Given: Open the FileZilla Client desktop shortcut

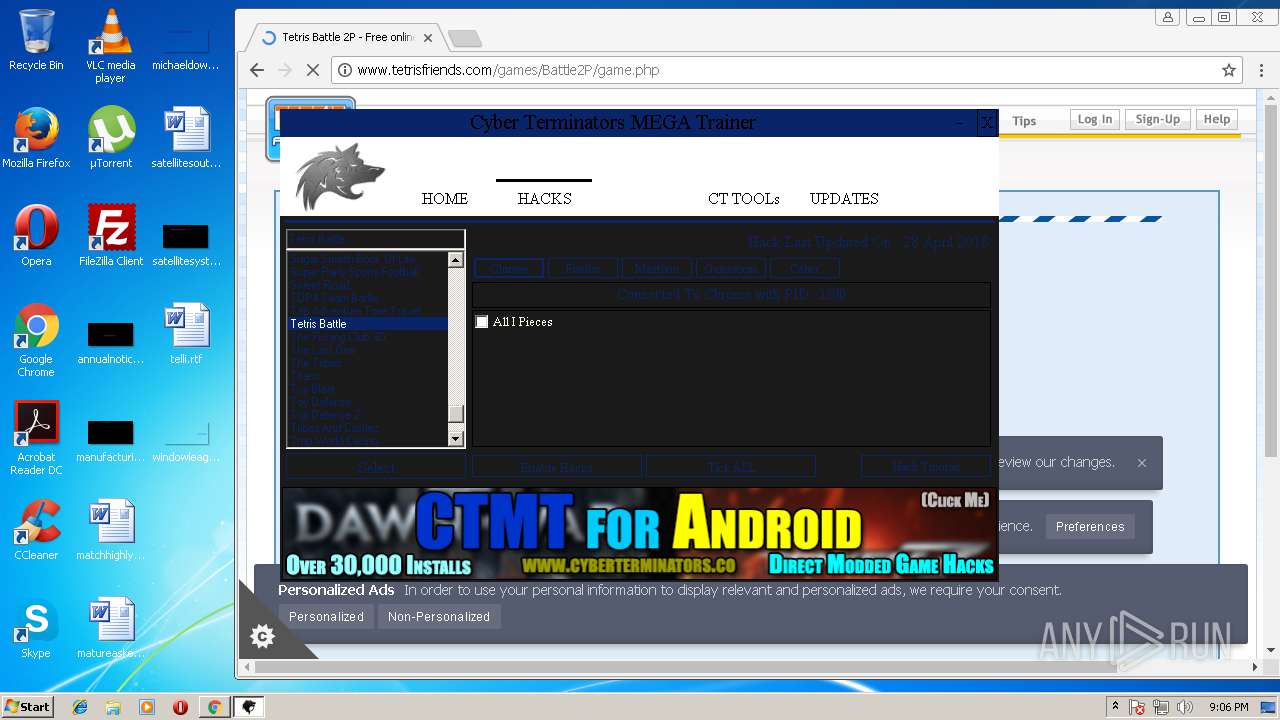Looking at the screenshot, I should (111, 236).
